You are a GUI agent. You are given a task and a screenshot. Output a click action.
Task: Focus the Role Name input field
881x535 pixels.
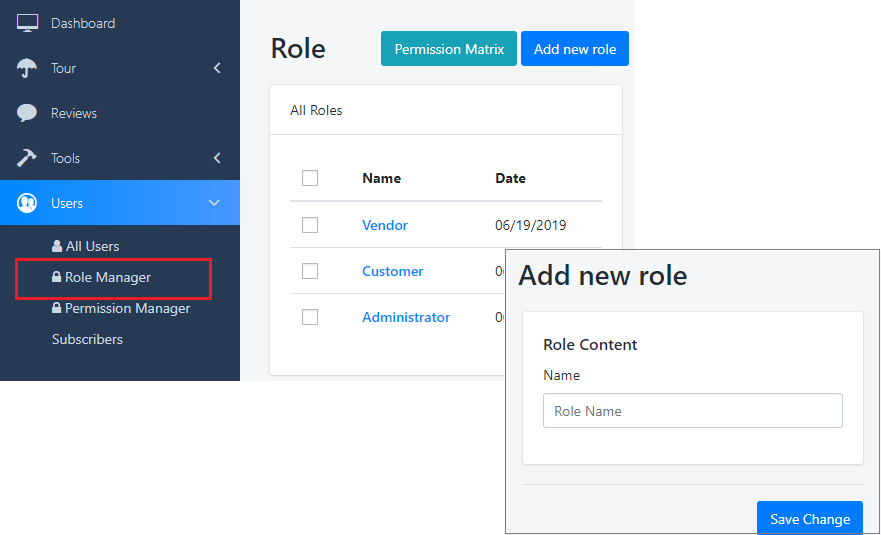click(692, 411)
